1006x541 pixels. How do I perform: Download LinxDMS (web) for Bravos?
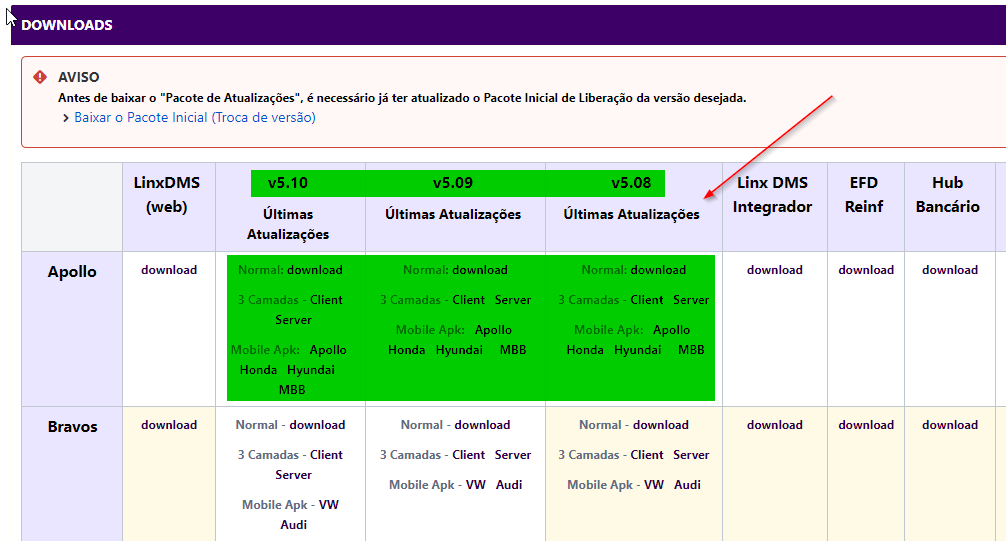coord(169,425)
